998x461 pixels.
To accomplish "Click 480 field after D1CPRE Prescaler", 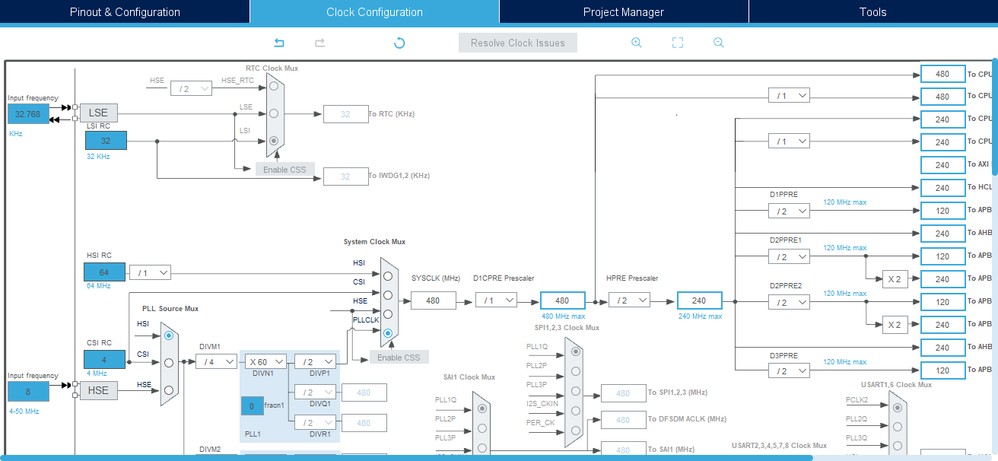I will pos(563,301).
